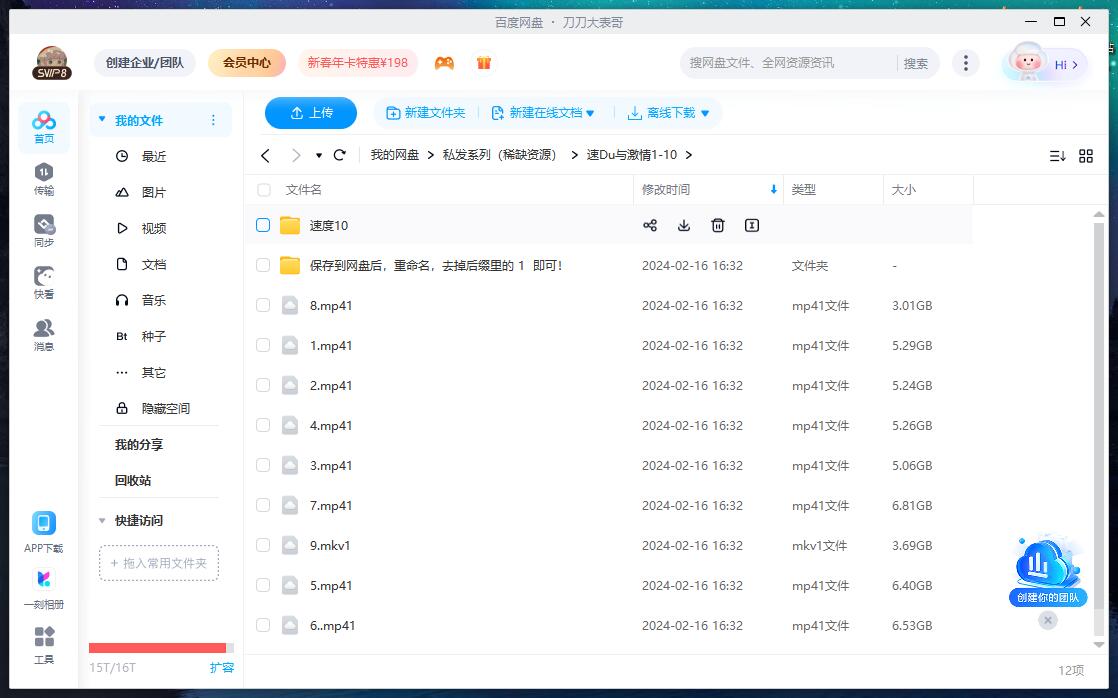Viewport: 1118px width, 698px height.
Task: Refresh the file list
Action: point(339,156)
